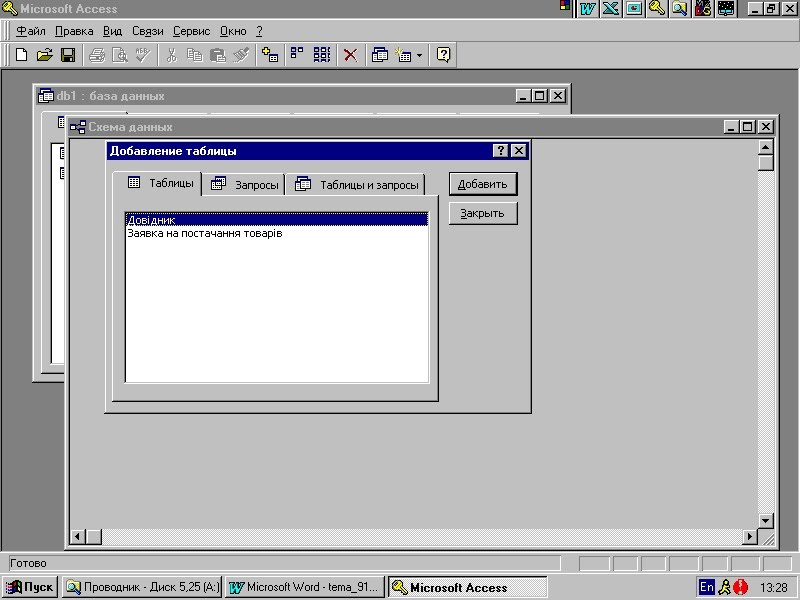Click the clock showing 13:28
The image size is (800, 600).
click(x=774, y=588)
